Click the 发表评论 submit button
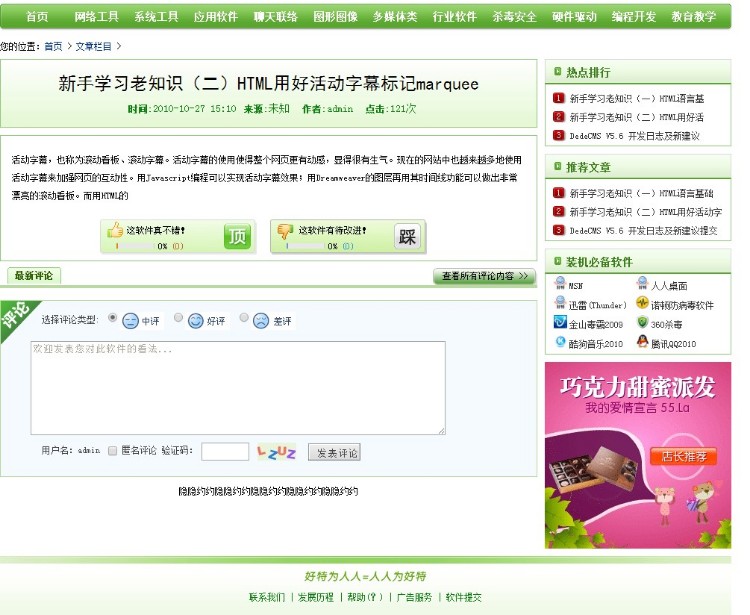The height and width of the screenshot is (615, 750). point(334,452)
